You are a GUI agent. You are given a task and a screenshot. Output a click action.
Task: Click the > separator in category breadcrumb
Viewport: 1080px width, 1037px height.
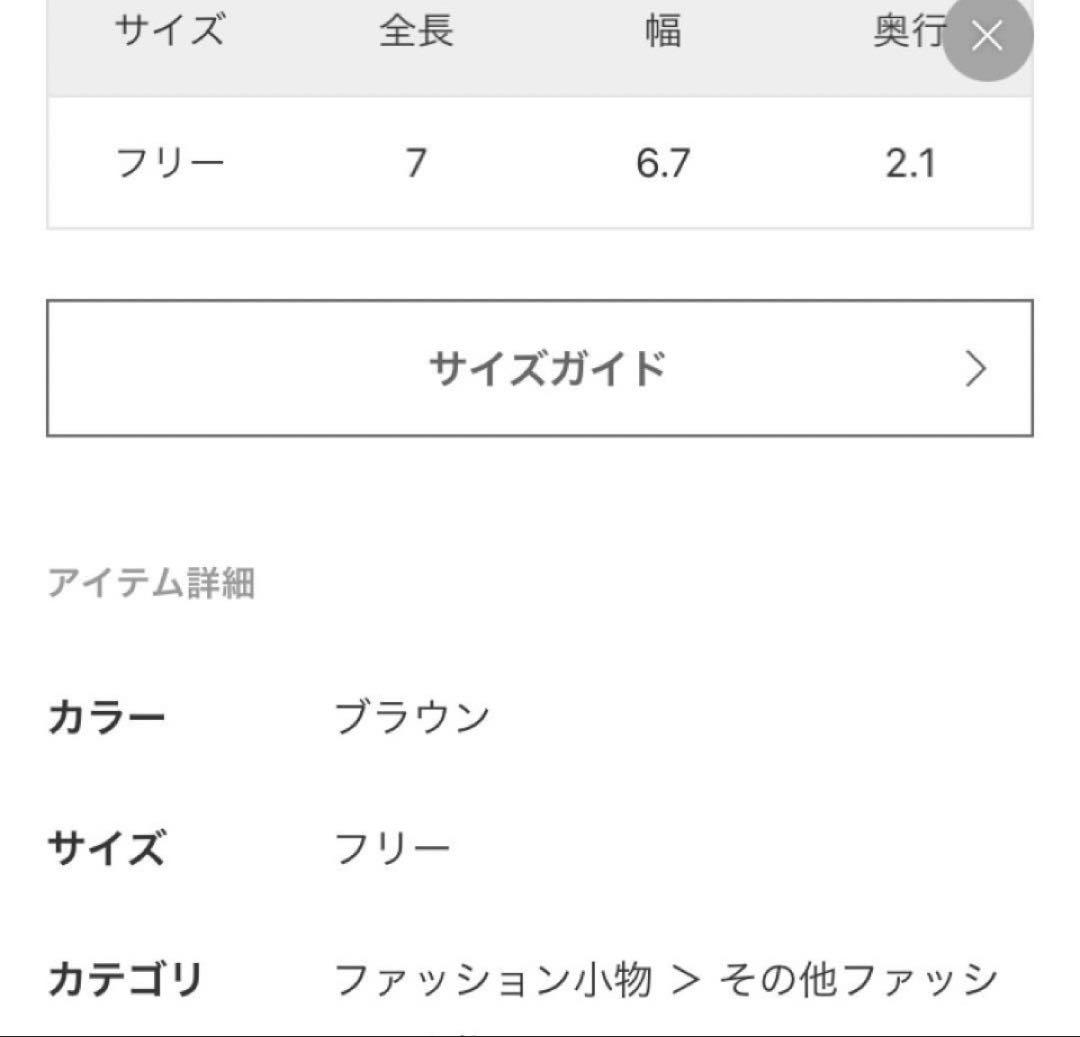[685, 980]
